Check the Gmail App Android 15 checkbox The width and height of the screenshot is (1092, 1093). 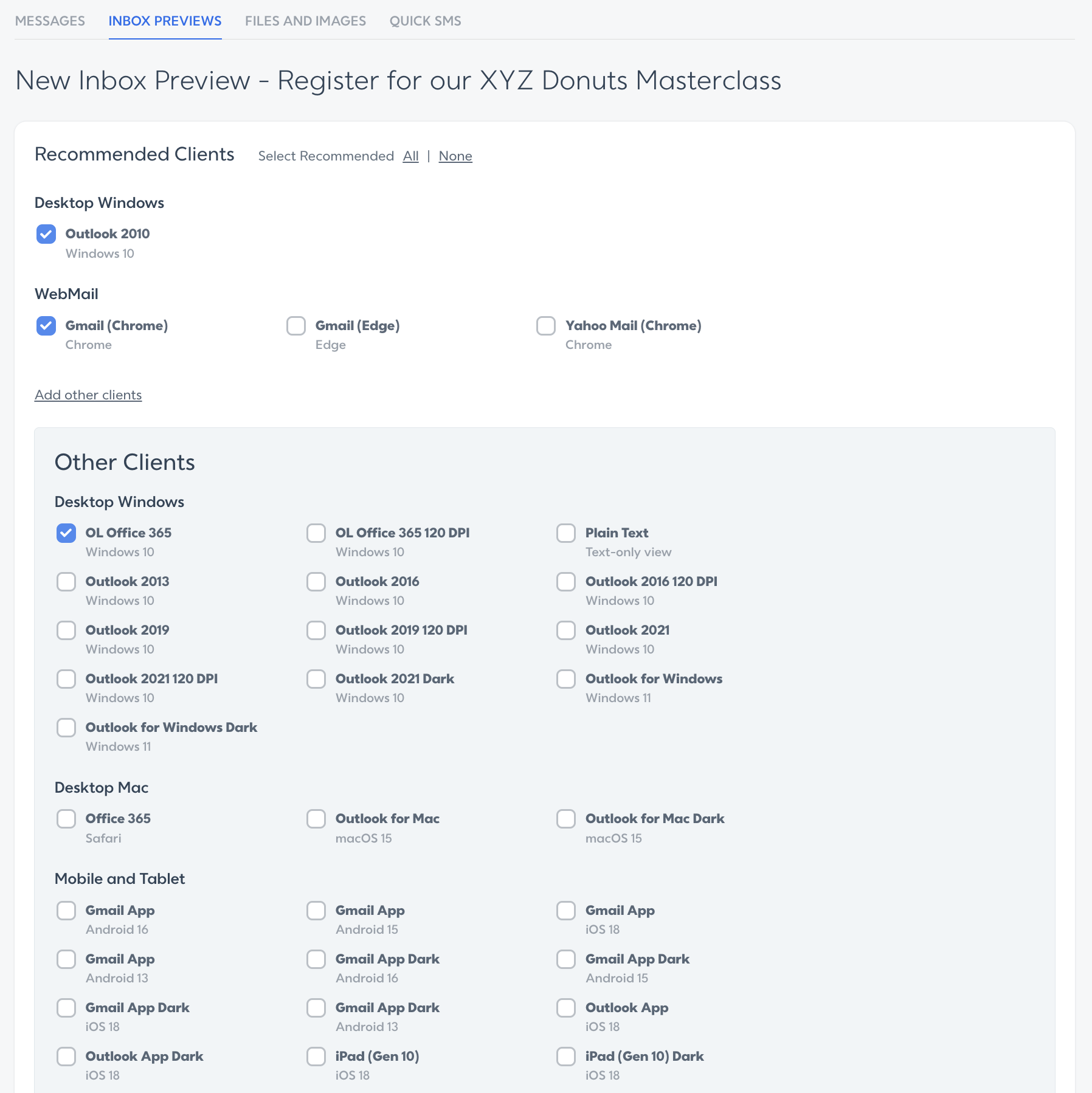[316, 911]
